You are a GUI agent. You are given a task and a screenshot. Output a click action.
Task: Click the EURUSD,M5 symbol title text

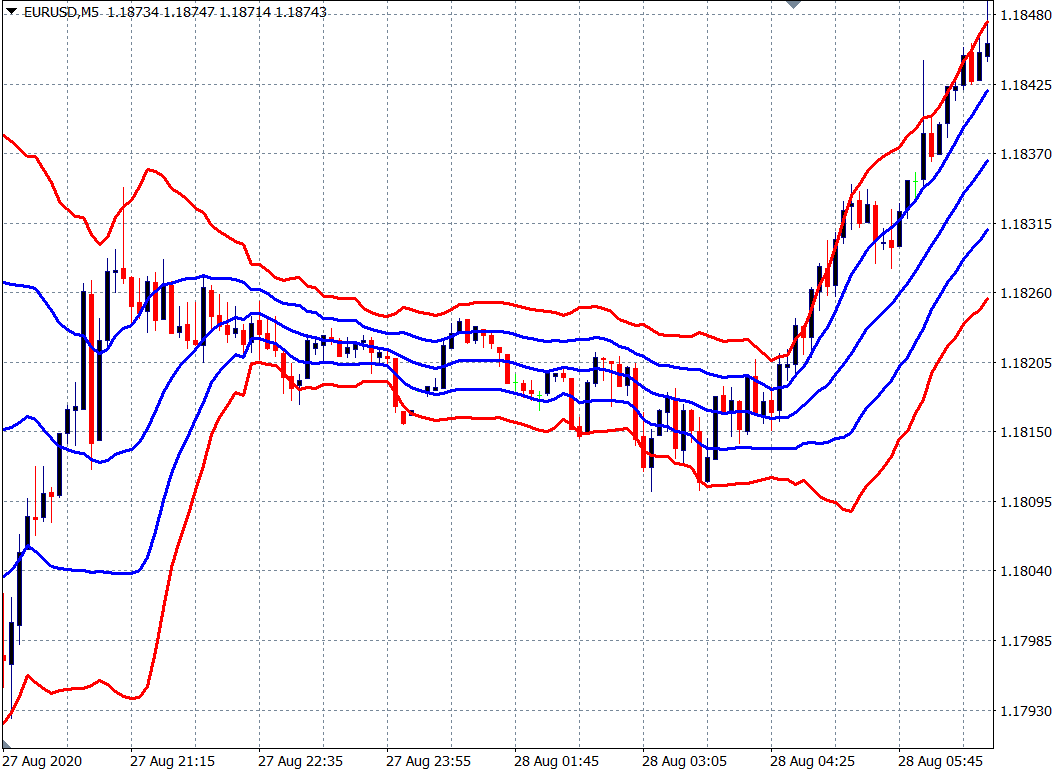point(60,12)
